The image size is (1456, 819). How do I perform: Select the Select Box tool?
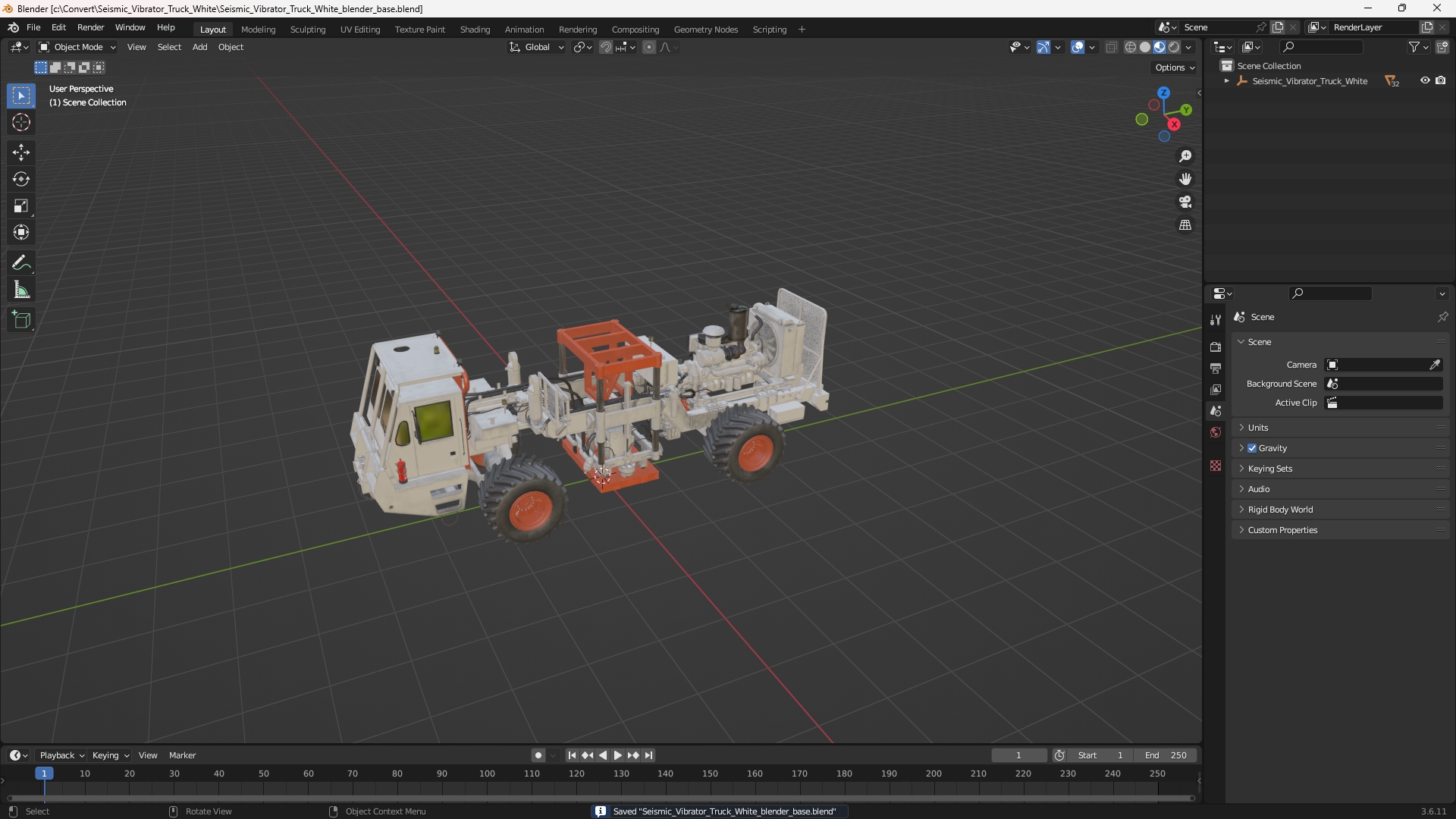point(21,96)
